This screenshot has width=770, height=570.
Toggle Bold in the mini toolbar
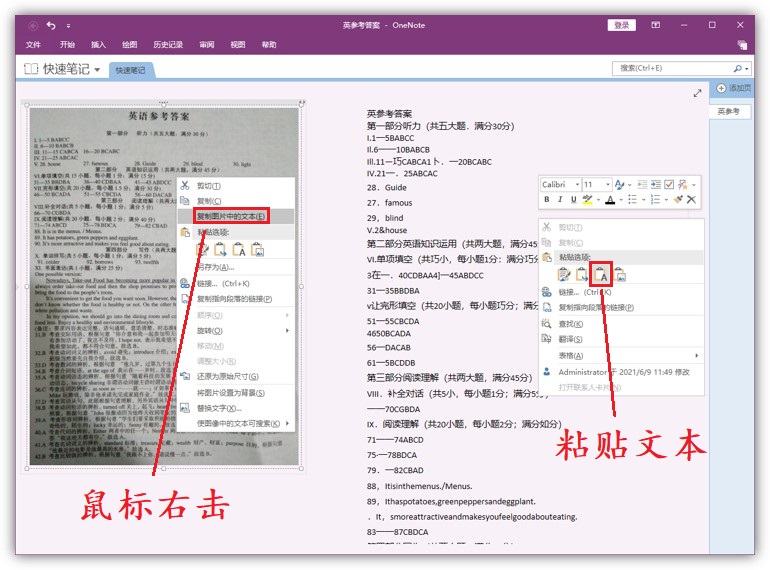click(547, 199)
